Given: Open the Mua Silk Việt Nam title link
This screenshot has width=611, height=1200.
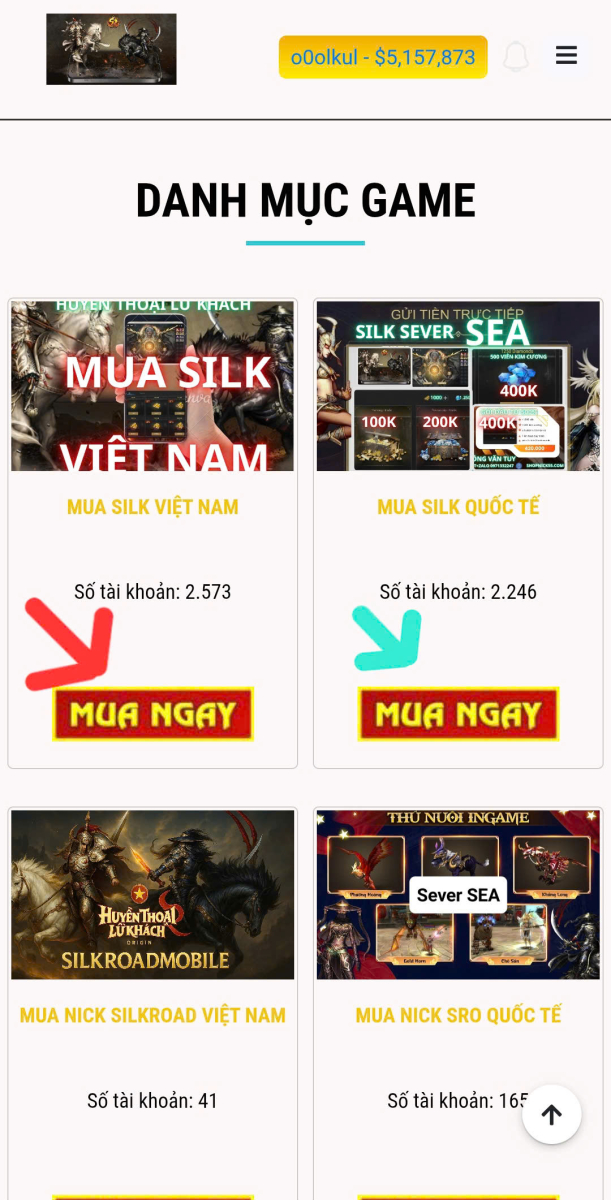Looking at the screenshot, I should (153, 507).
